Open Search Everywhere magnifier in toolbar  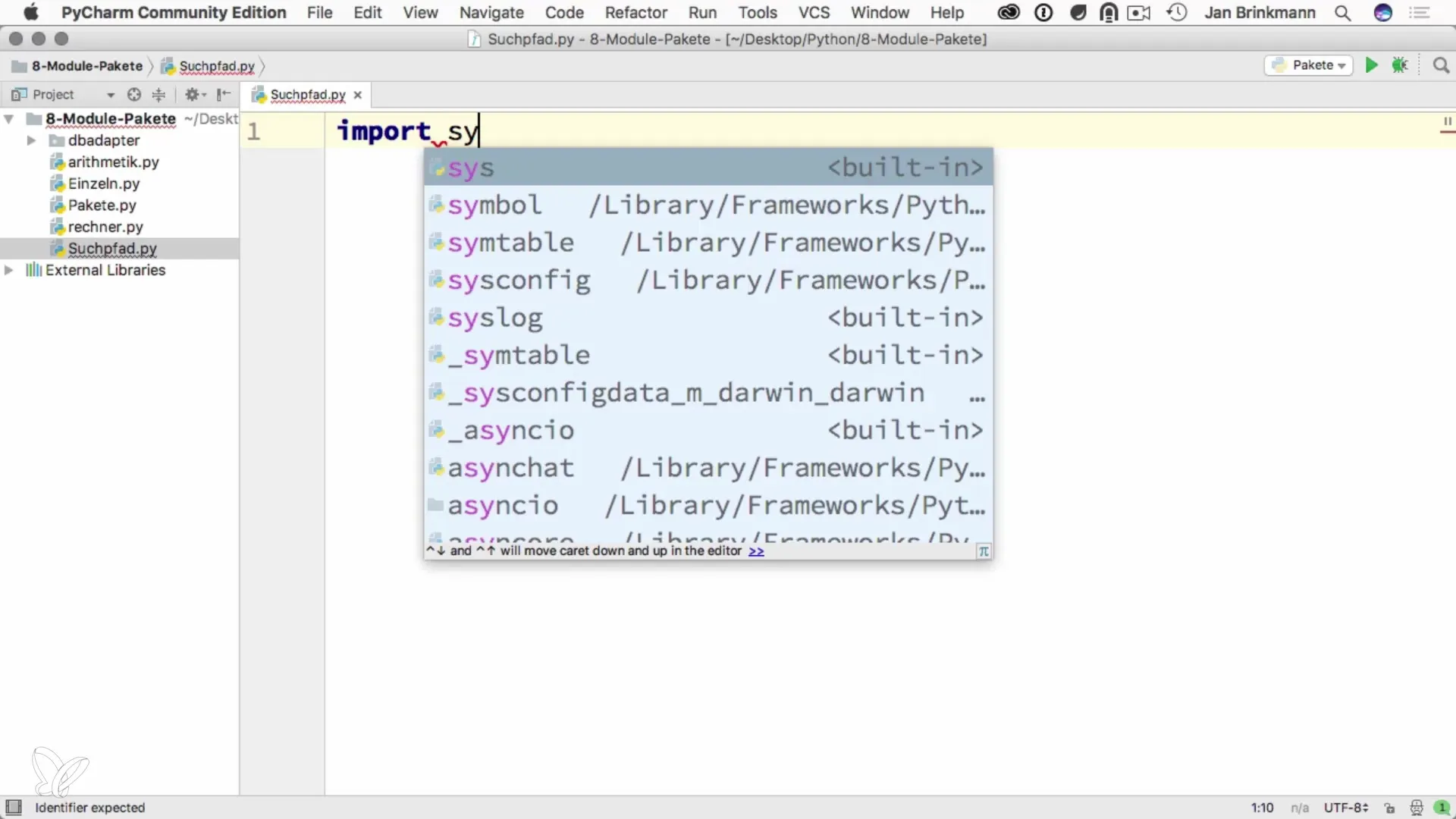(x=1441, y=65)
